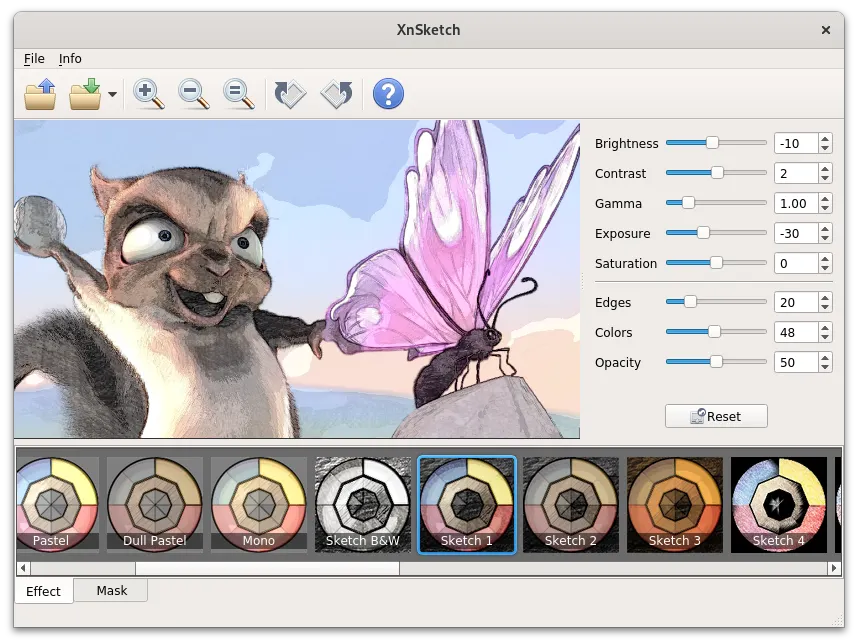Save image with green arrow folder icon
Image resolution: width=858 pixels, height=644 pixels.
pos(85,94)
